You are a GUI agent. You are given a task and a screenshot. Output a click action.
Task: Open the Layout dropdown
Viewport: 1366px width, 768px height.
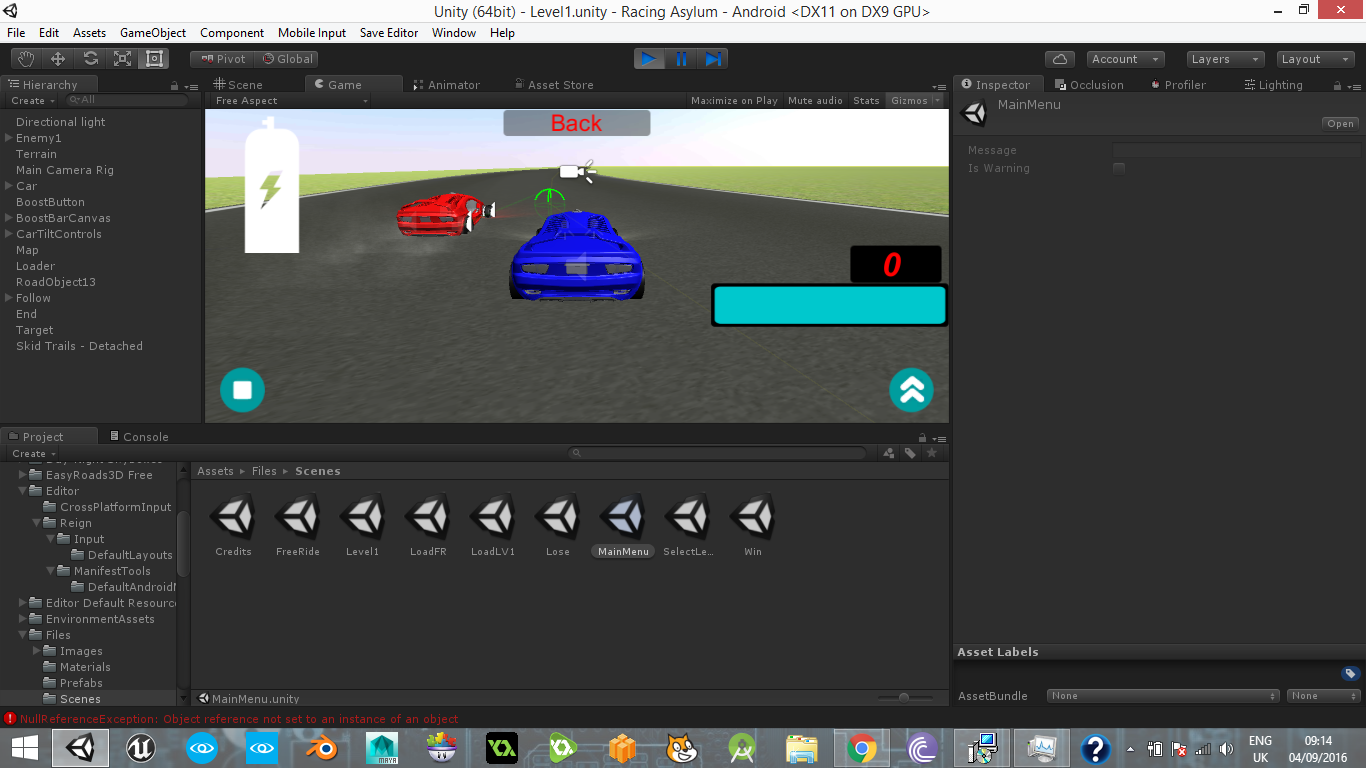[1314, 59]
